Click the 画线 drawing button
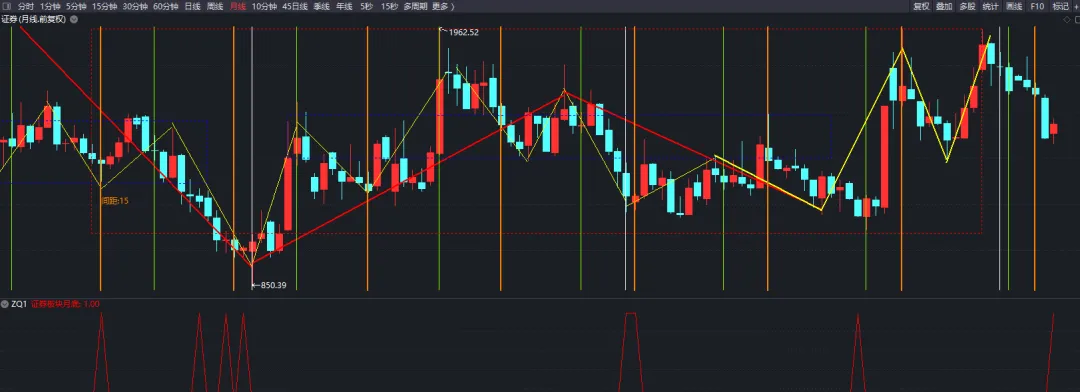 click(1014, 6)
